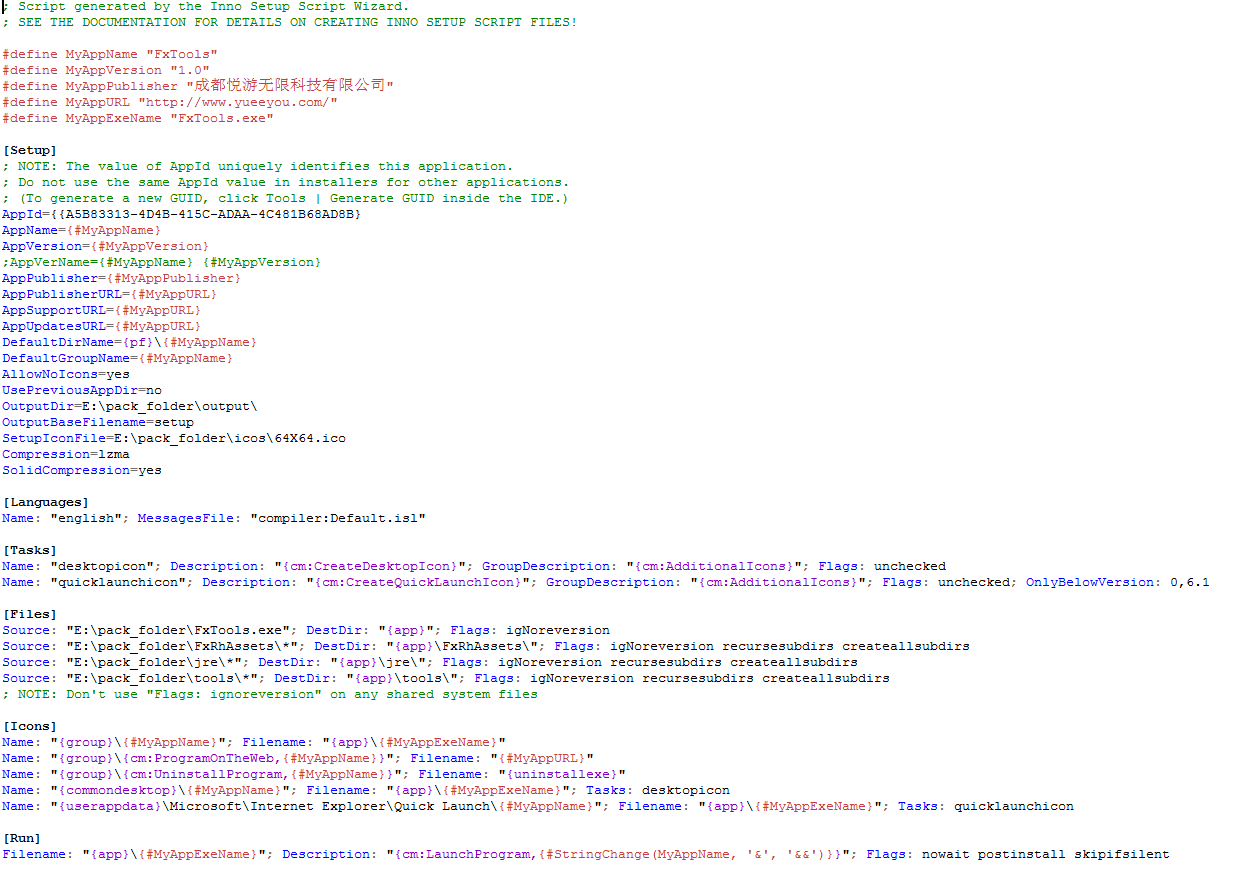Screen dimensions: 1236x872
Task: Click the DefaultDirName={pf}\{#MyAppName} line
Action: 130,342
